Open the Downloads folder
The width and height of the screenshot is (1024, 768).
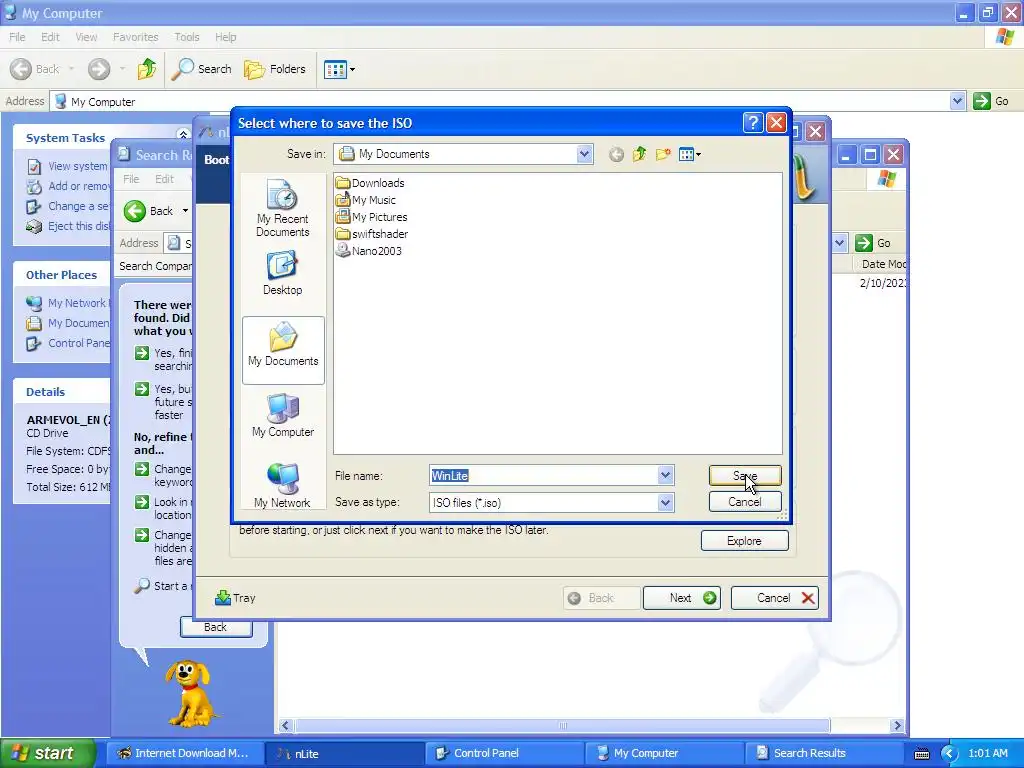tap(370, 183)
